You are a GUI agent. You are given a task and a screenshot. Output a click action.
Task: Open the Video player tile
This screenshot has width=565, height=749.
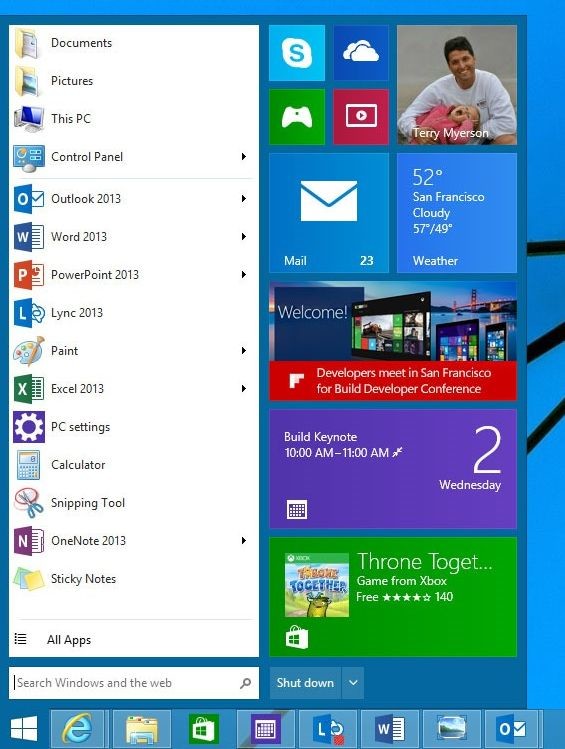[361, 117]
